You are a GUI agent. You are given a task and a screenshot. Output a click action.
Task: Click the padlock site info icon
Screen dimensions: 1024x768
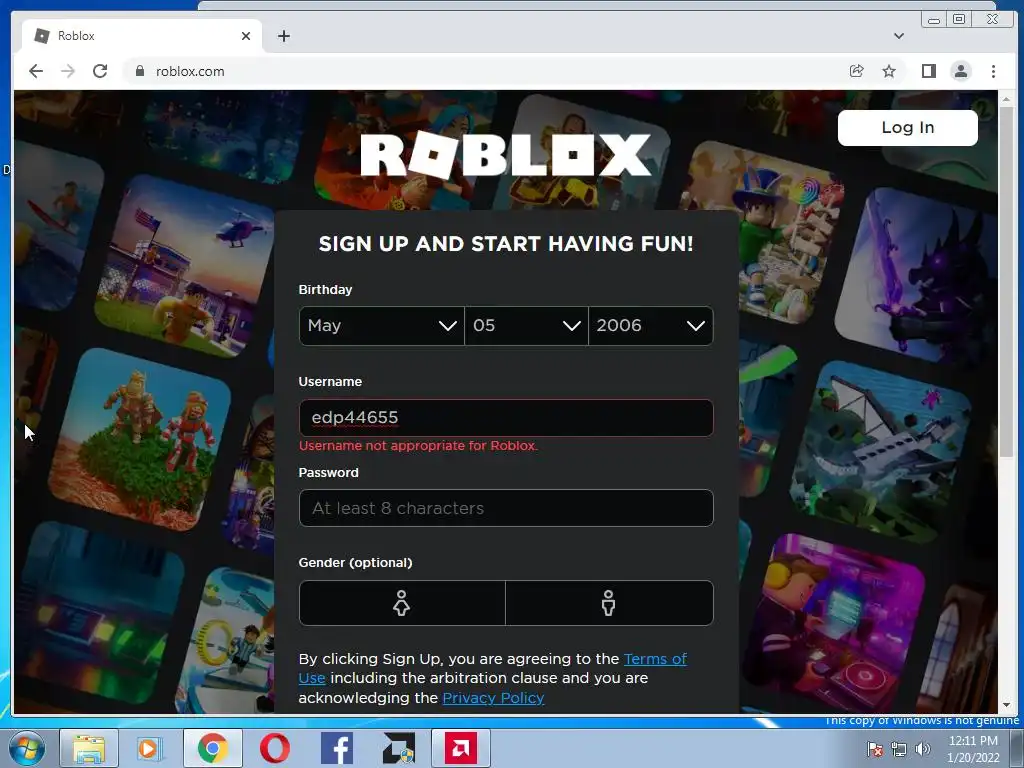point(140,71)
